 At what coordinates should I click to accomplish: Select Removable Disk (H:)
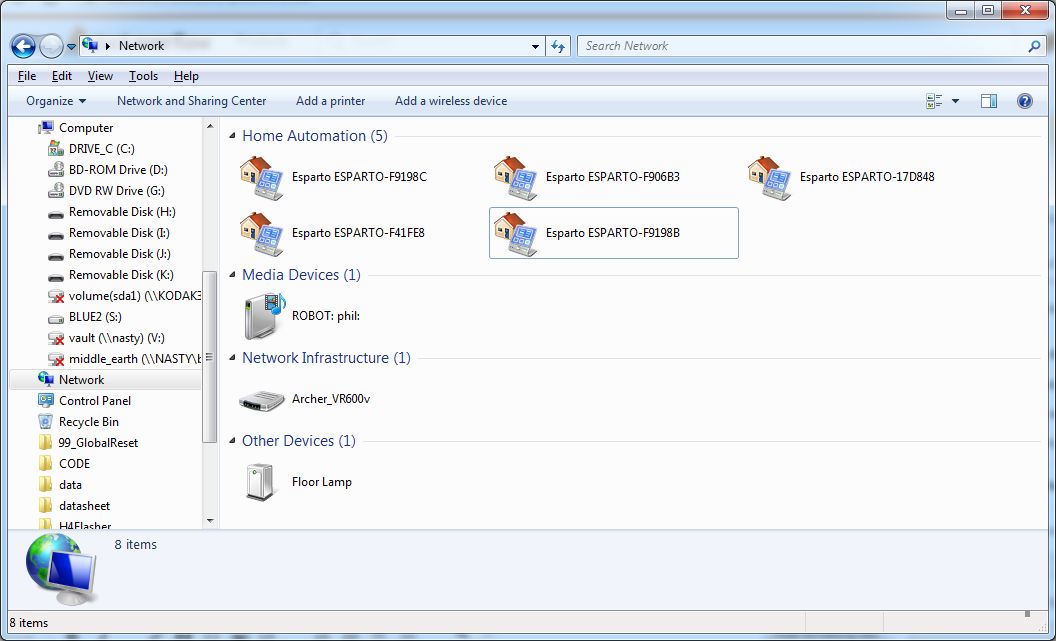(121, 212)
